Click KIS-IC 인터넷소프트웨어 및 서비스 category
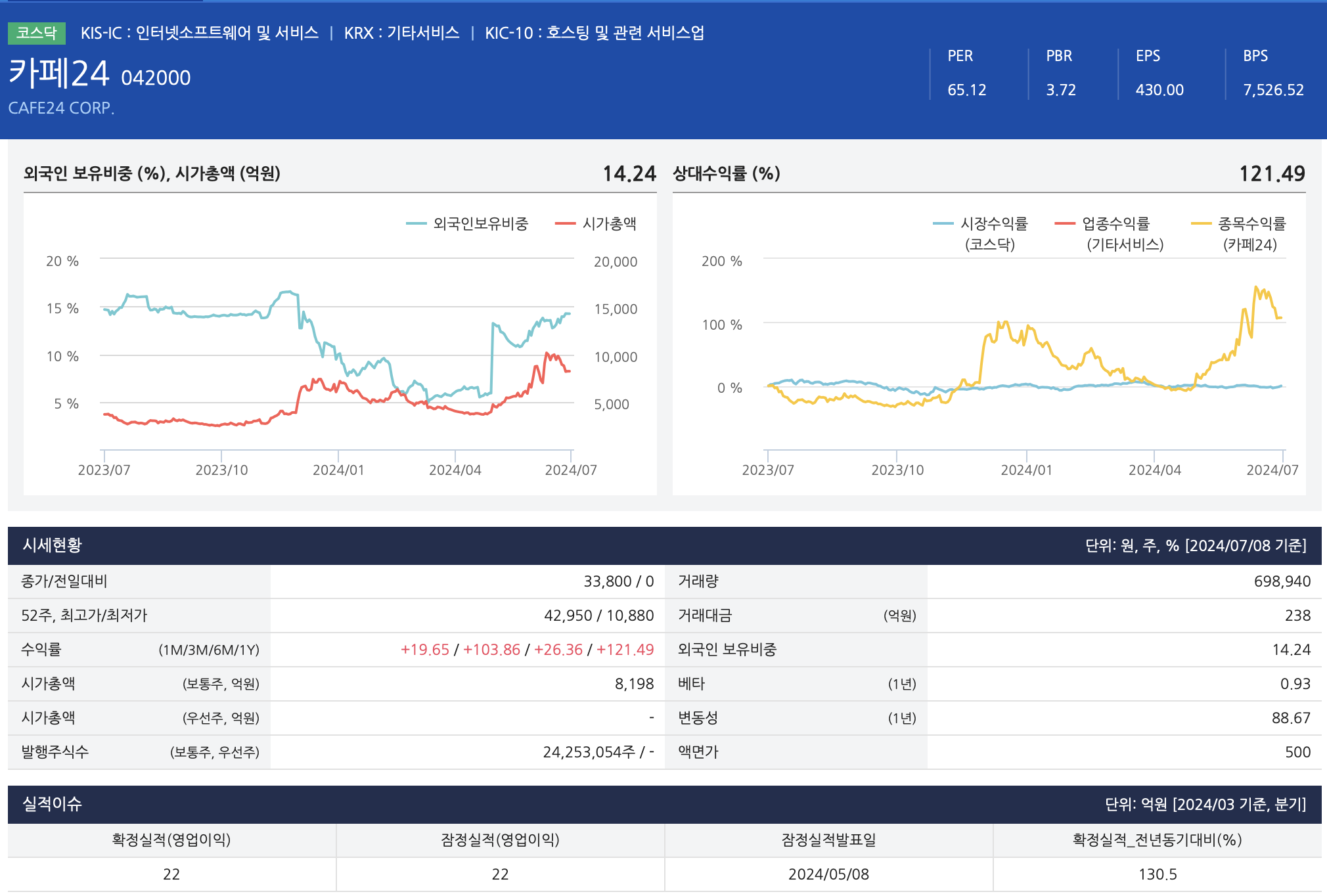This screenshot has width=1327, height=896. (x=200, y=33)
